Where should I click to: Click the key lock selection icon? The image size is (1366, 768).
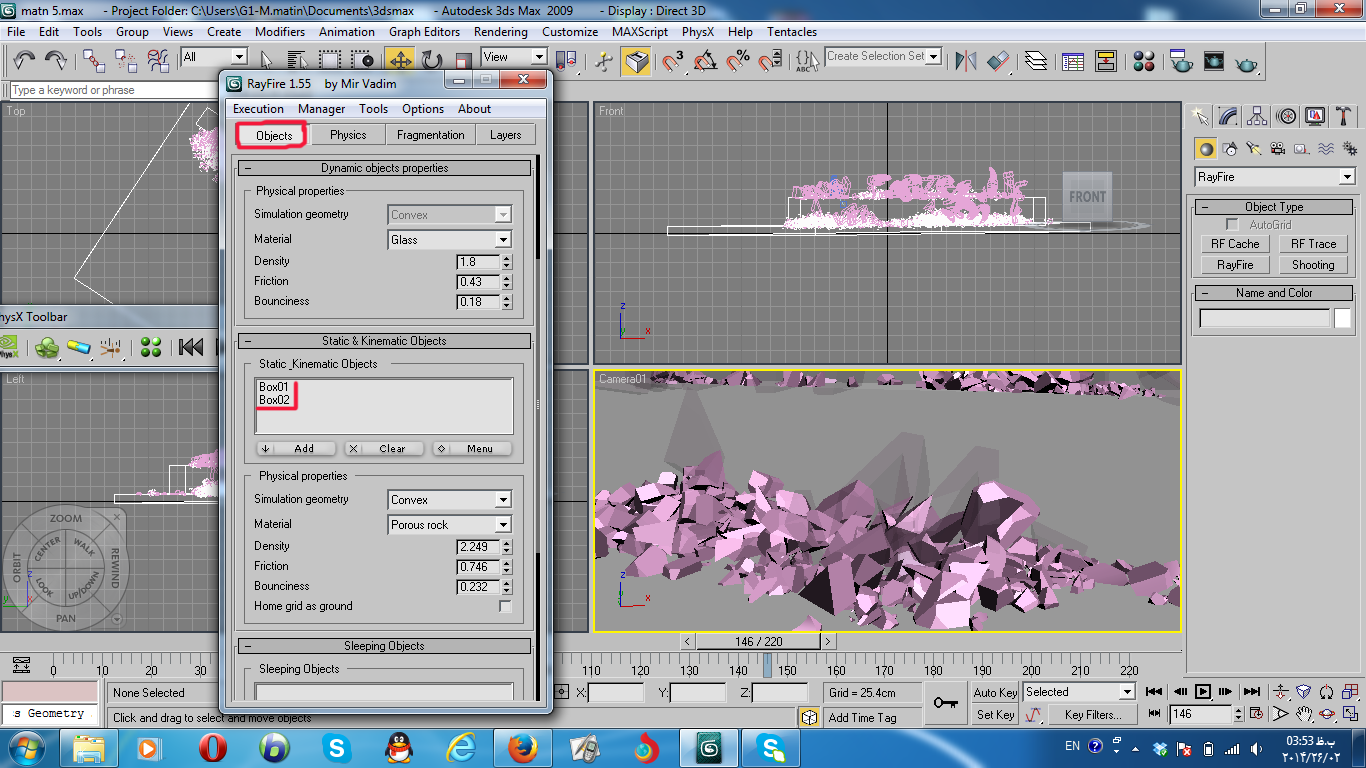[945, 703]
